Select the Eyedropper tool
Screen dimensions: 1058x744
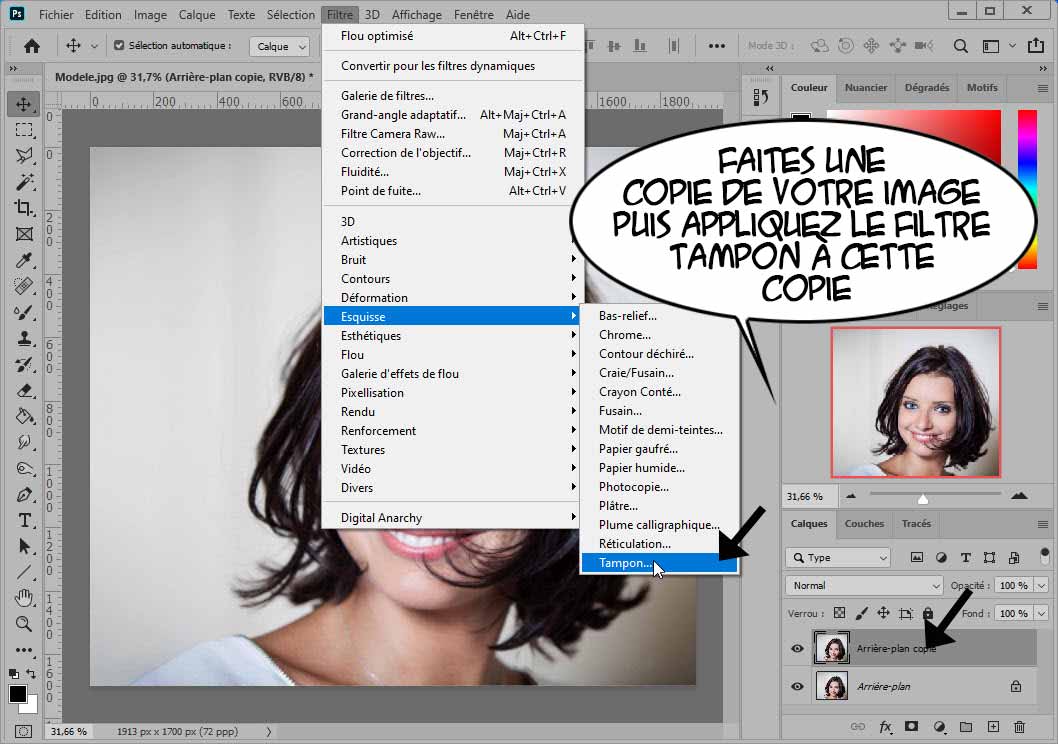pyautogui.click(x=24, y=260)
